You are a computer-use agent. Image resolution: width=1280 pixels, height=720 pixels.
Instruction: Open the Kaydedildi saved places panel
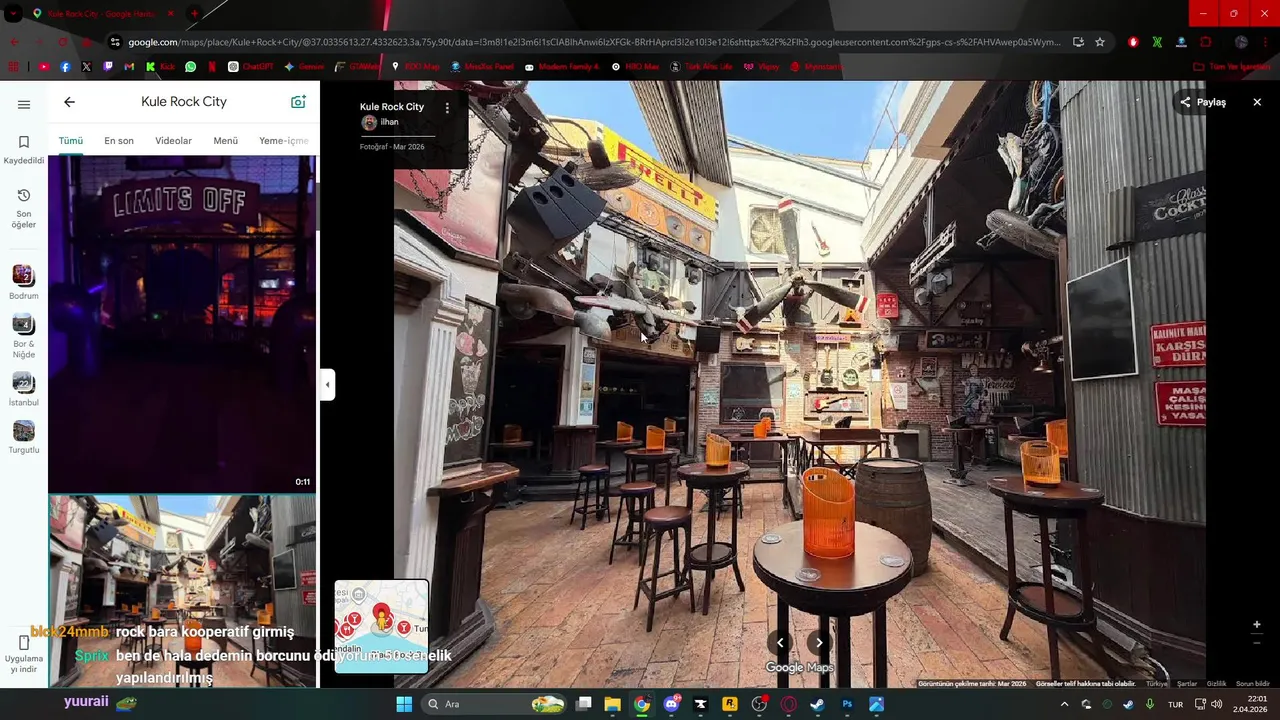click(x=24, y=150)
